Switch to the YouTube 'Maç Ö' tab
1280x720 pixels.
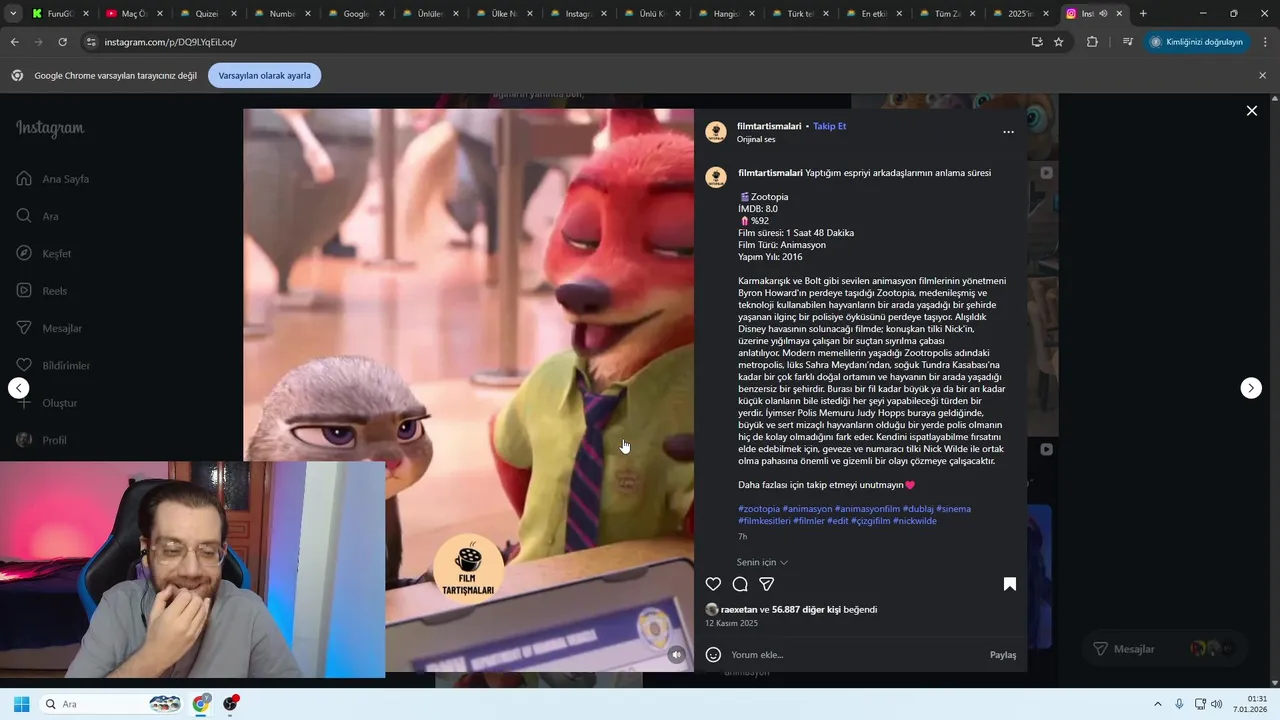[x=134, y=14]
